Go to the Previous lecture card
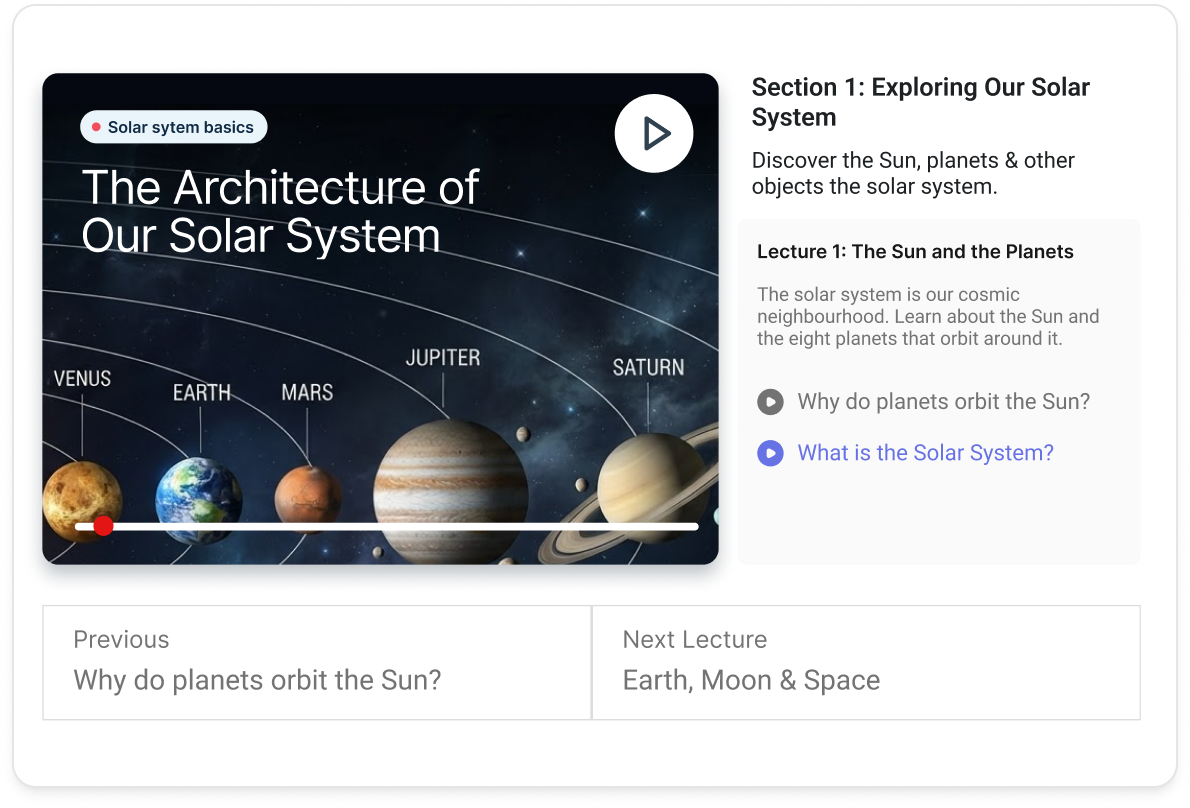 pyautogui.click(x=317, y=662)
